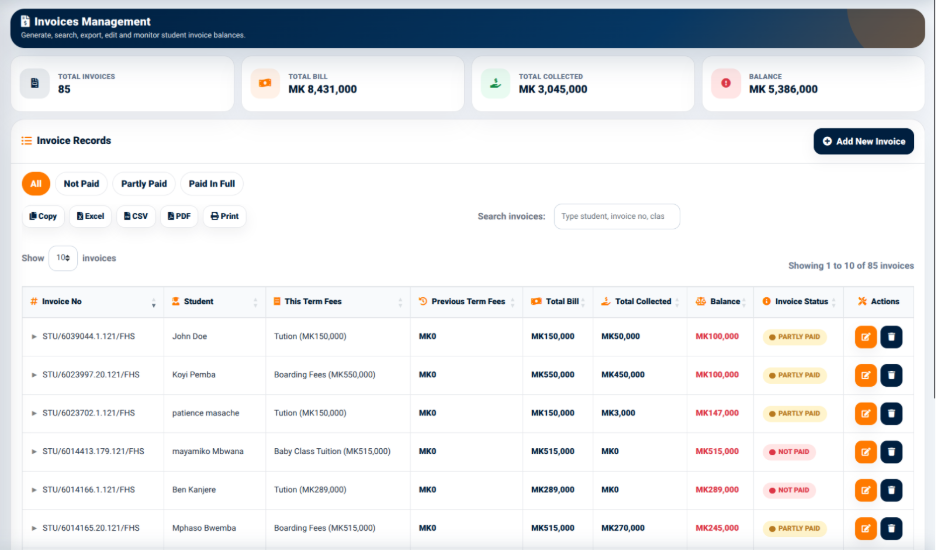Viewport: 936px width, 550px height.
Task: Export invoices as PDF
Action: [x=179, y=216]
